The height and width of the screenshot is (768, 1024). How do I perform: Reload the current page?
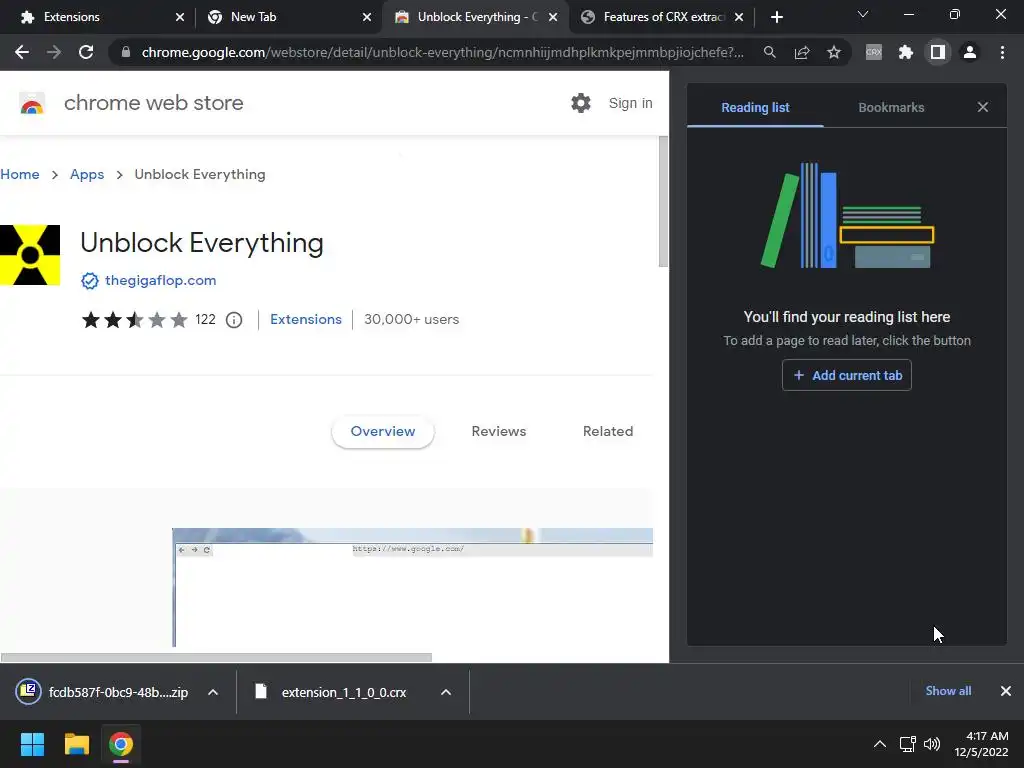tap(86, 52)
